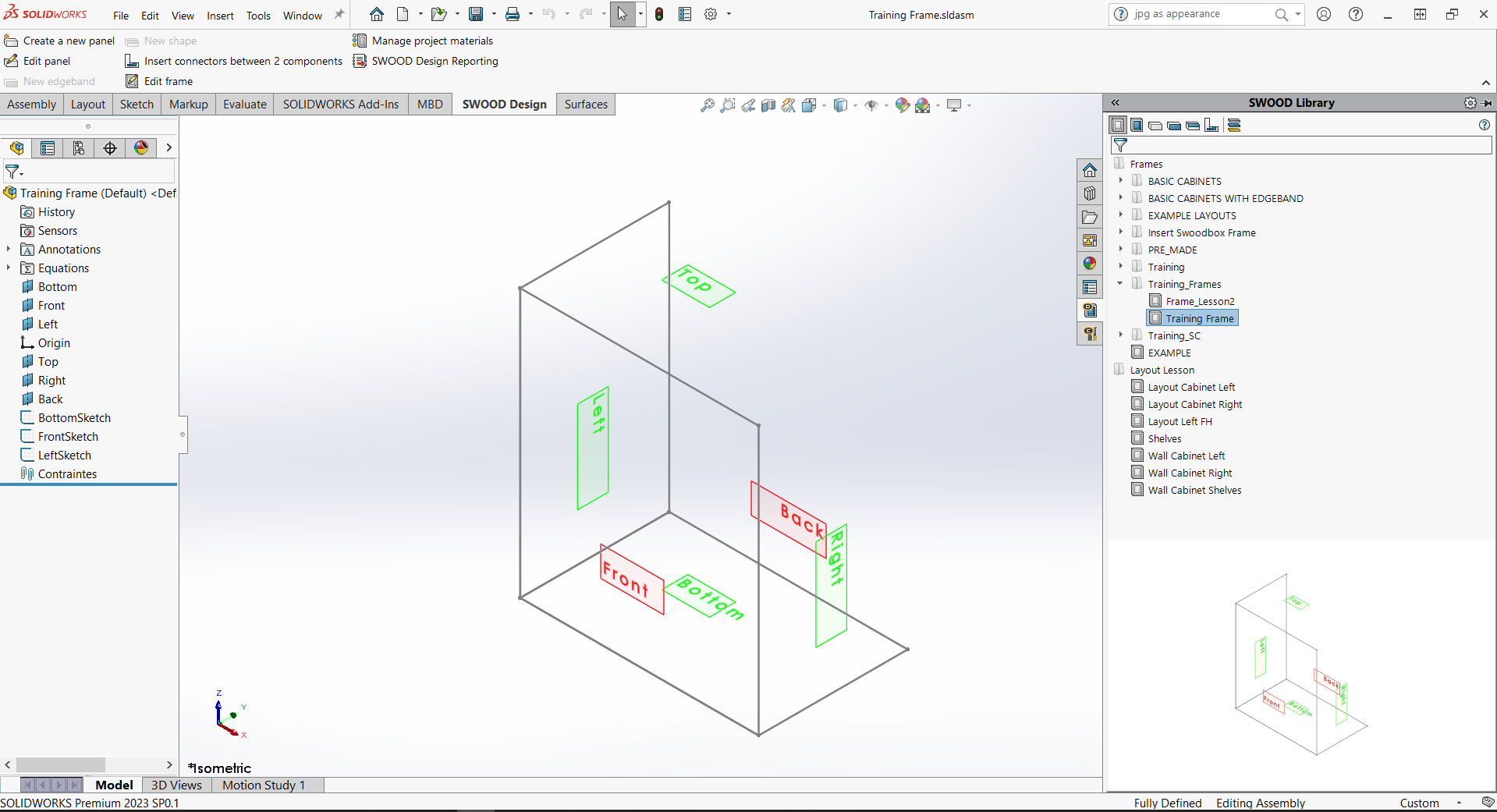Open SWOOD Design Reporting

click(x=426, y=61)
